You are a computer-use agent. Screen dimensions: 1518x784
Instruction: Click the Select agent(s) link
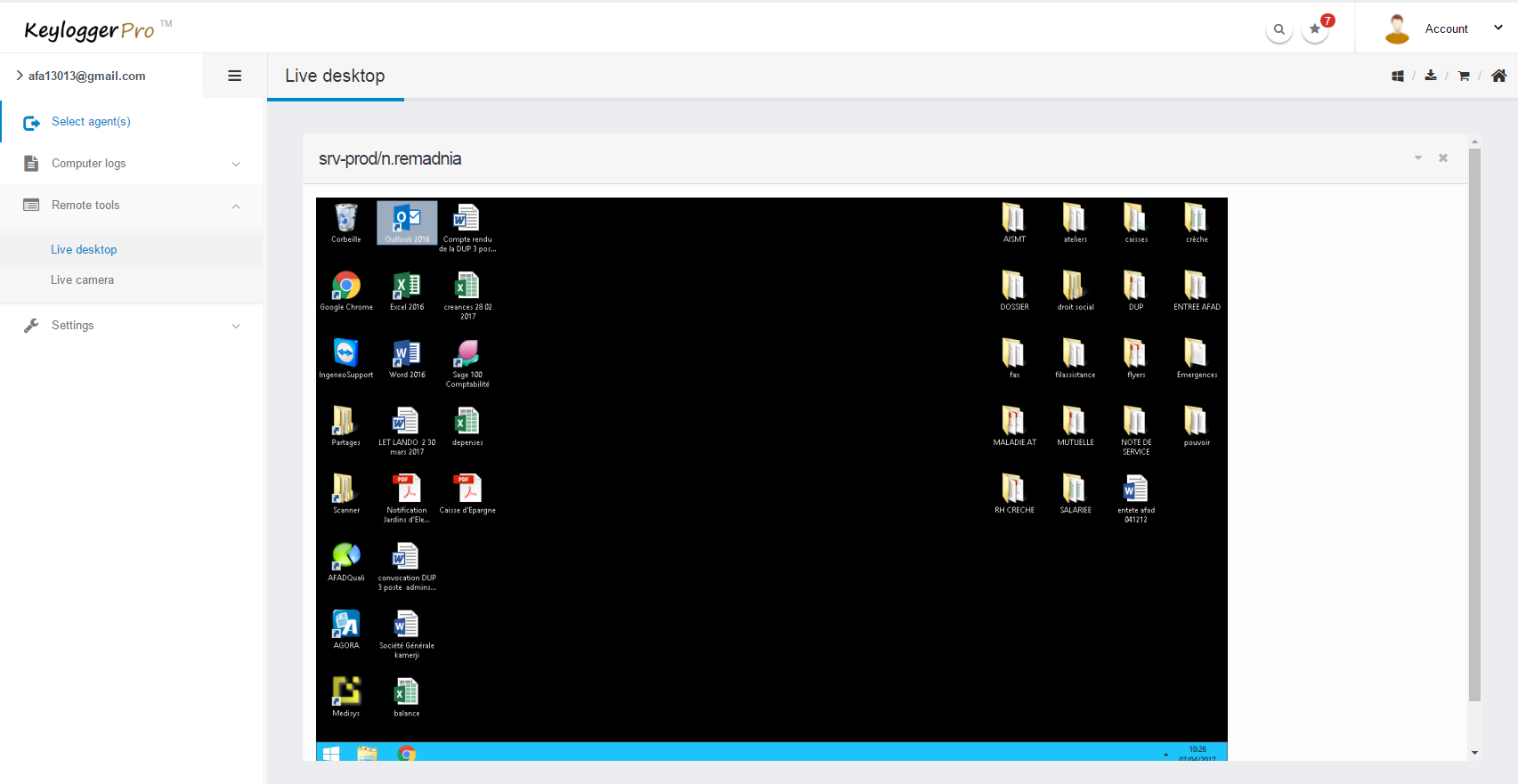(x=91, y=122)
